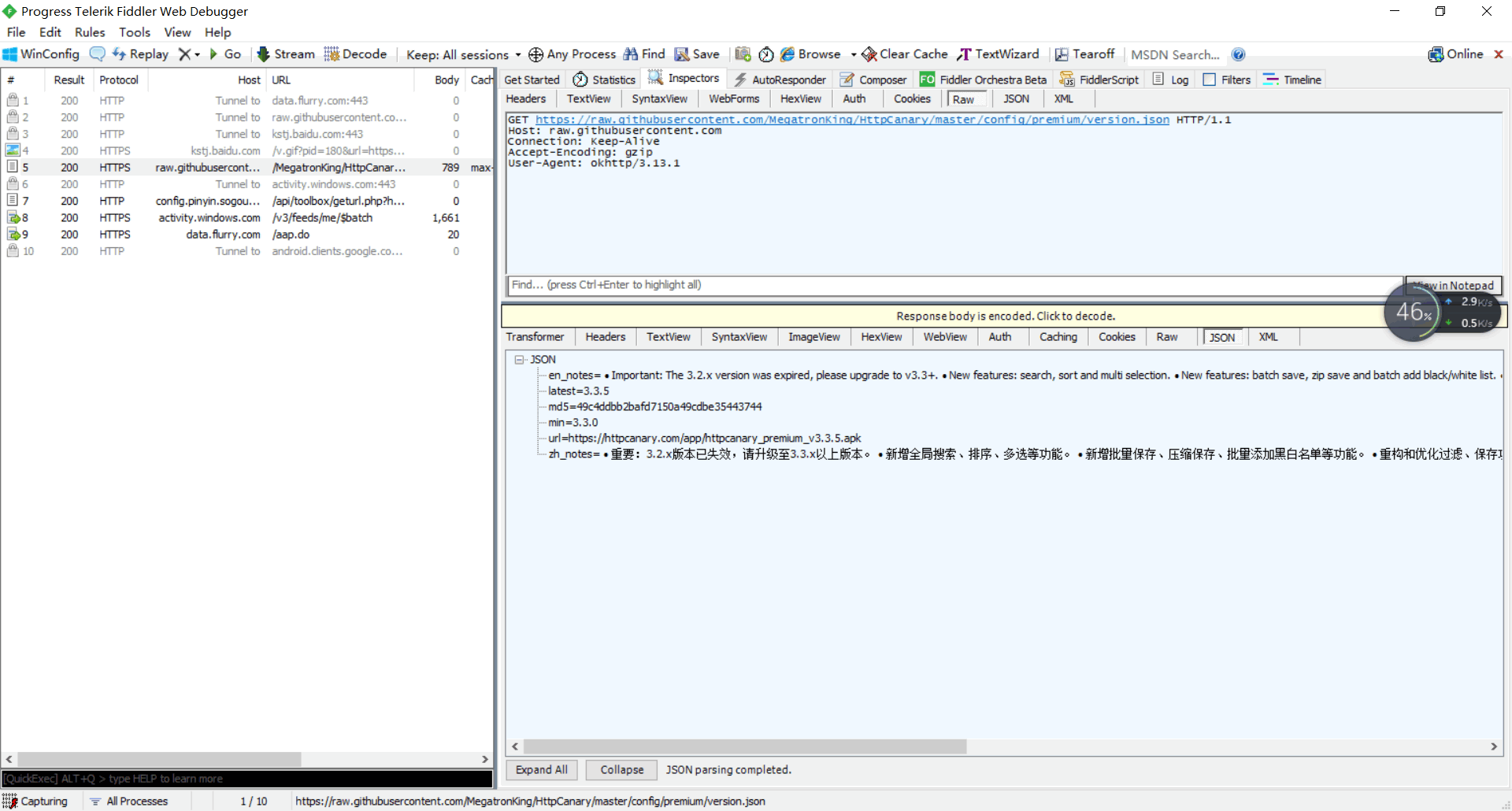Click the blue help question icon
This screenshot has width=1512, height=811.
pyautogui.click(x=1239, y=54)
